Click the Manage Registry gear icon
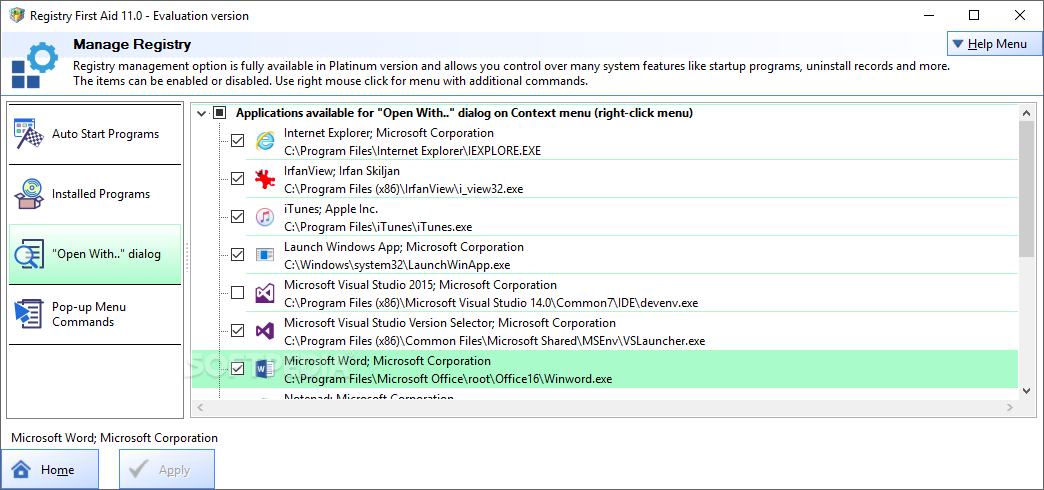Viewport: 1044px width, 490px height. 33,64
